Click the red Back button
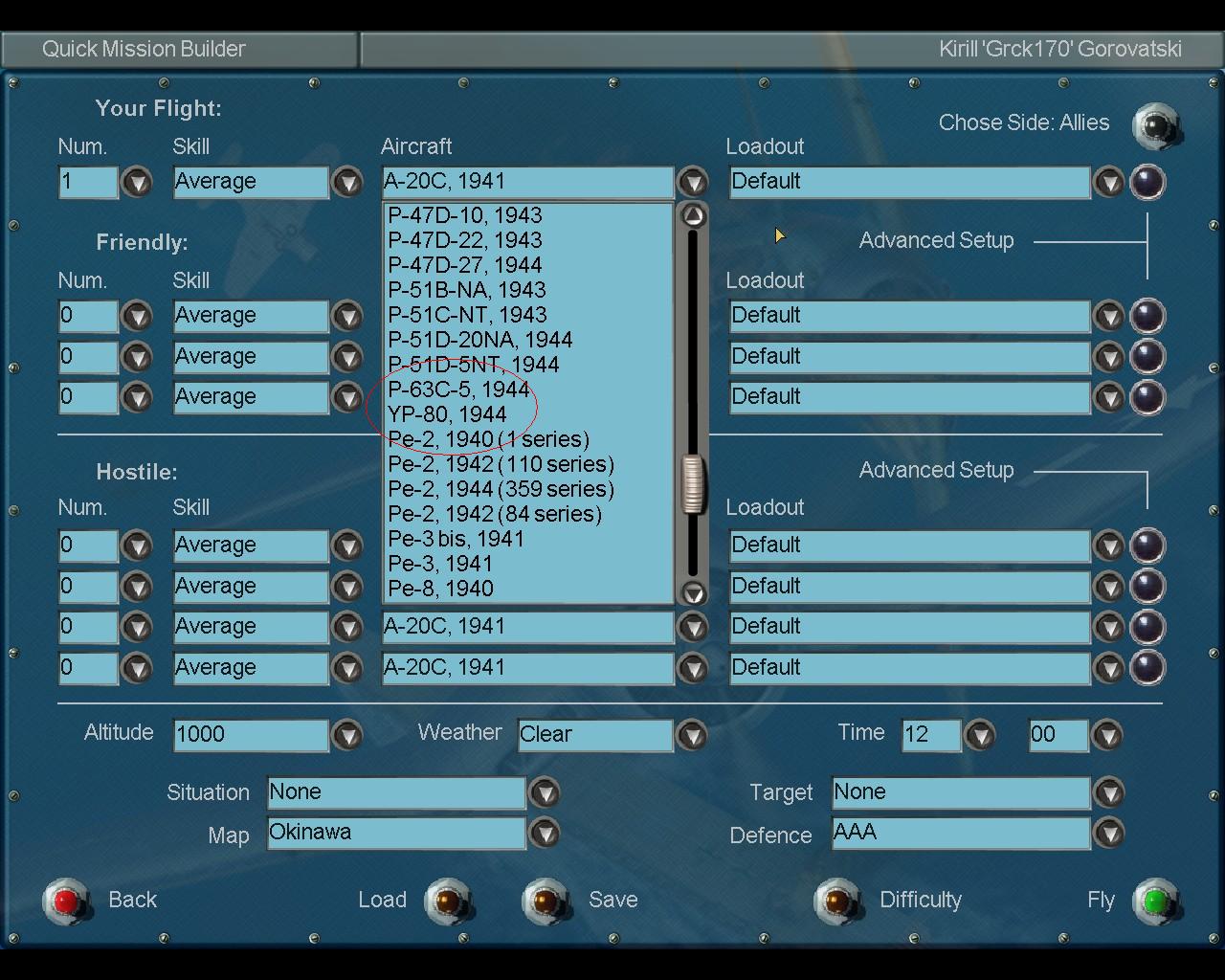Viewport: 1225px width, 980px height. [65, 901]
